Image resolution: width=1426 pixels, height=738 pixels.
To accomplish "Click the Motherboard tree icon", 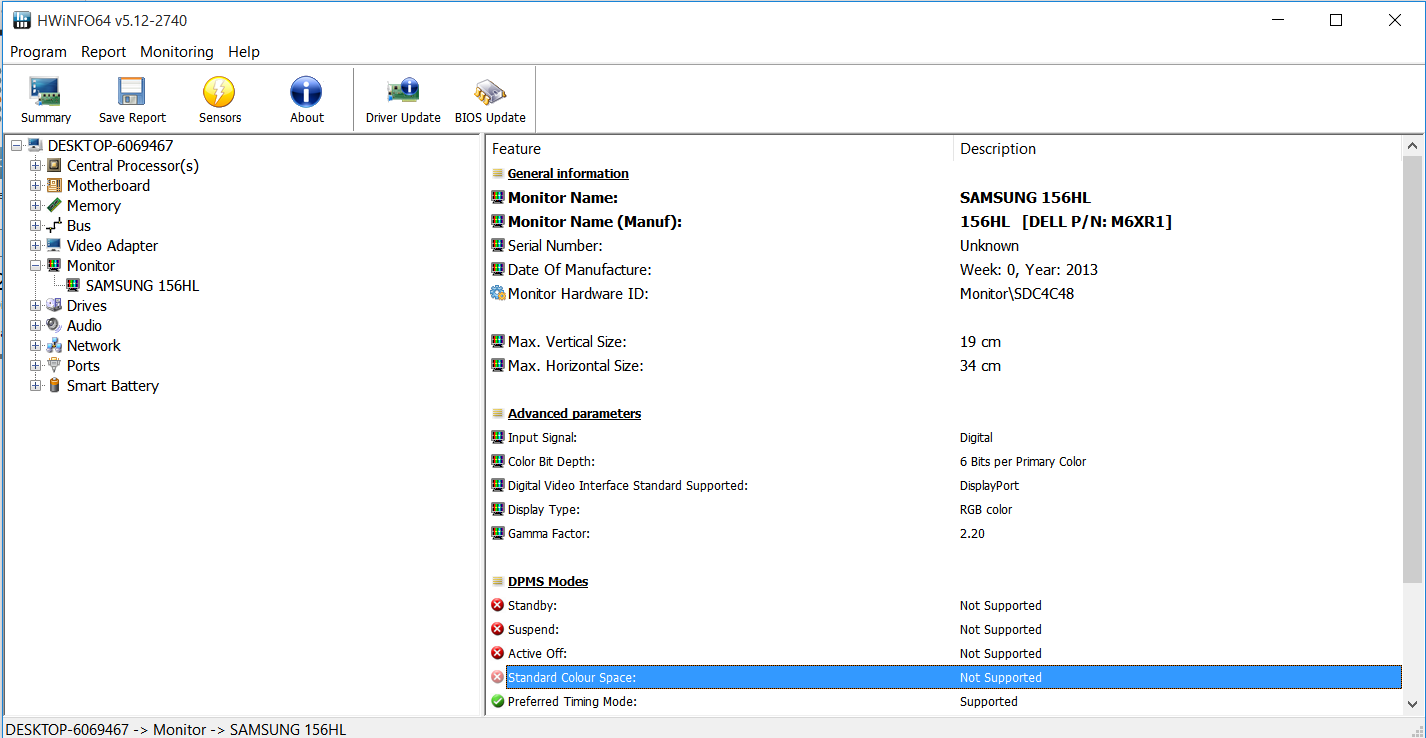I will point(54,186).
